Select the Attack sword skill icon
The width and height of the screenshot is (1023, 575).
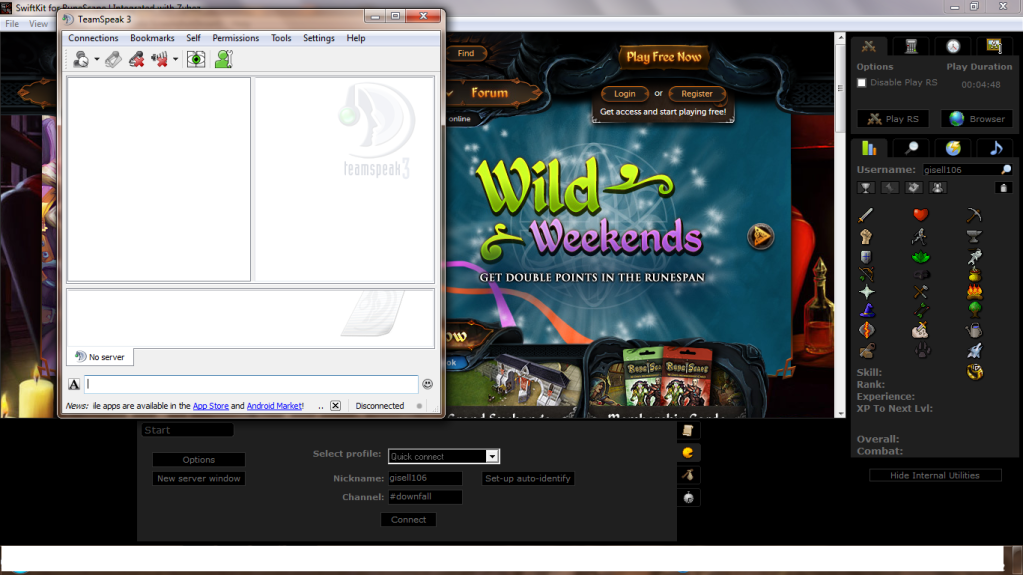point(866,215)
